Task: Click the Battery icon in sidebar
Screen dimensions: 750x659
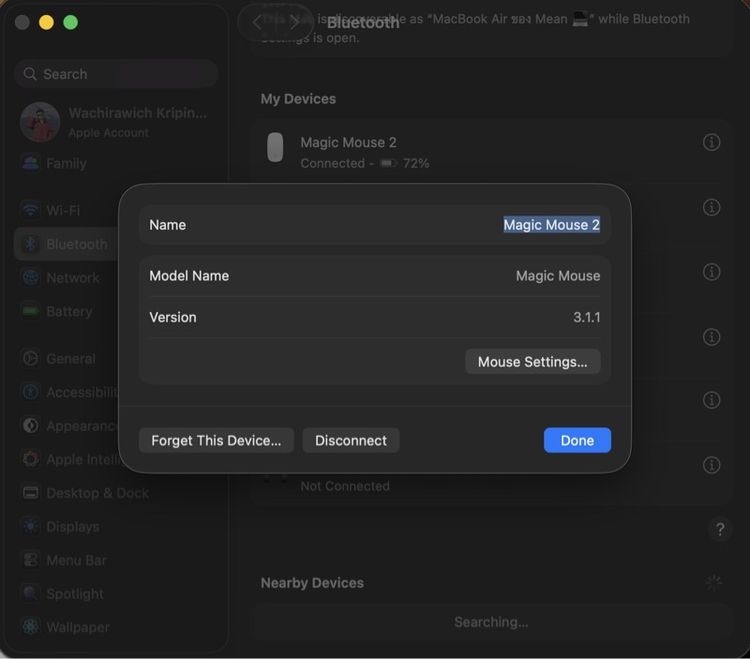Action: coord(31,311)
